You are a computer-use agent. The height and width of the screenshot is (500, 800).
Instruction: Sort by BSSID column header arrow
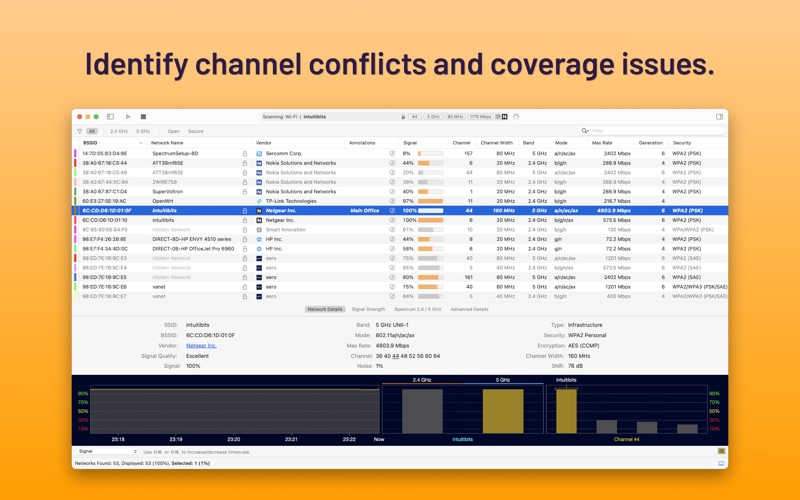[141, 143]
